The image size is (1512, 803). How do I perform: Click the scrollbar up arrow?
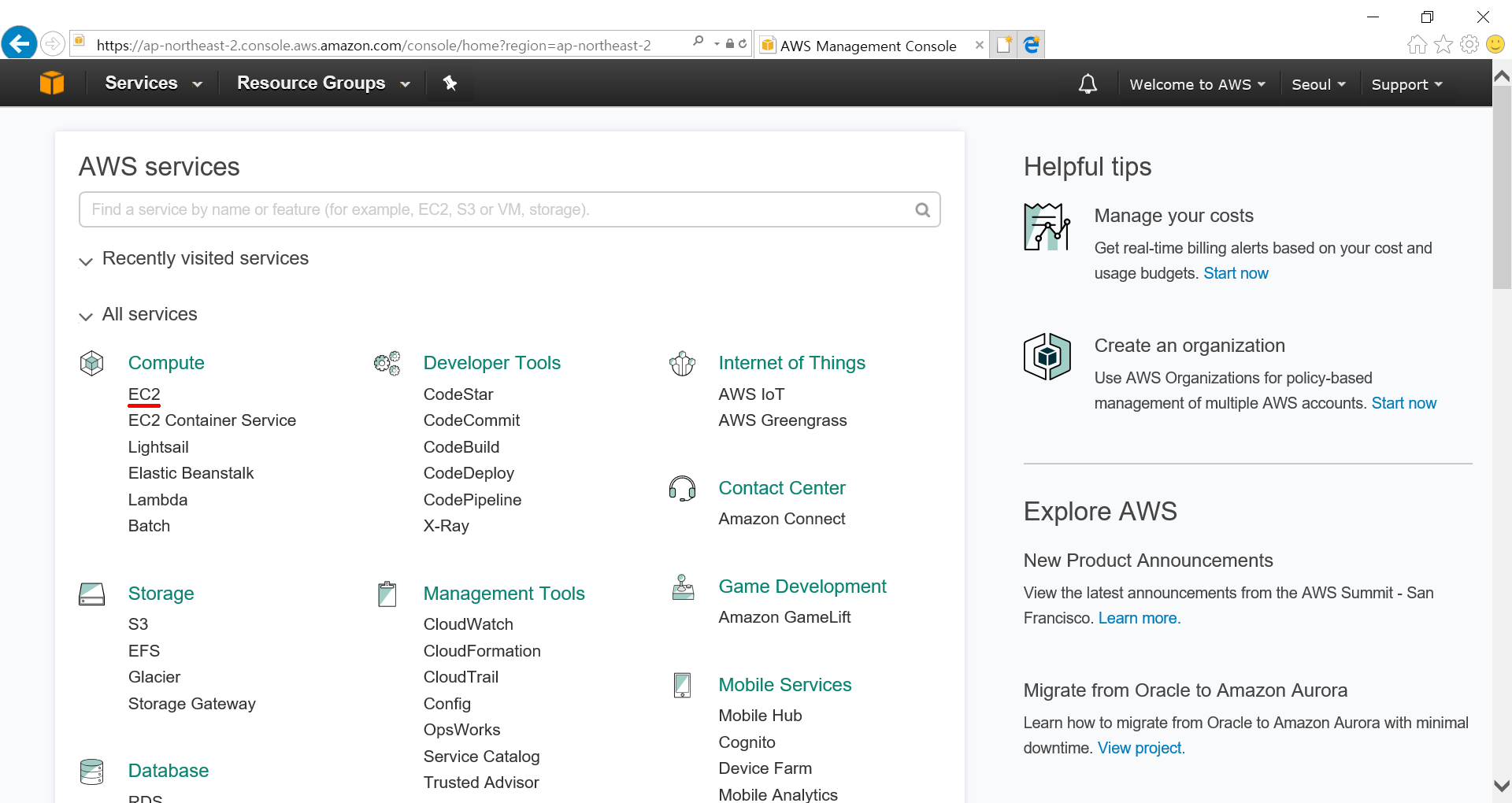tap(1502, 76)
